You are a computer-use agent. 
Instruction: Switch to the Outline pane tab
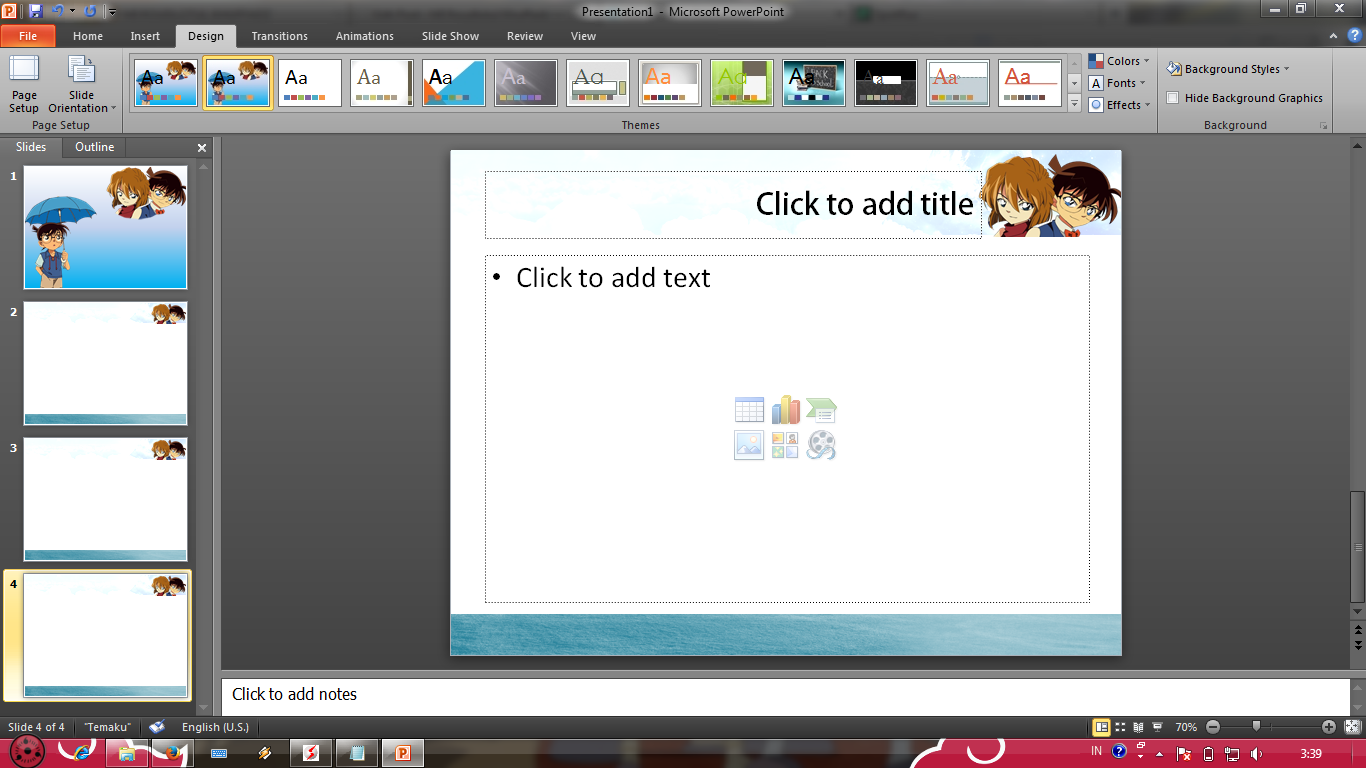pos(95,147)
